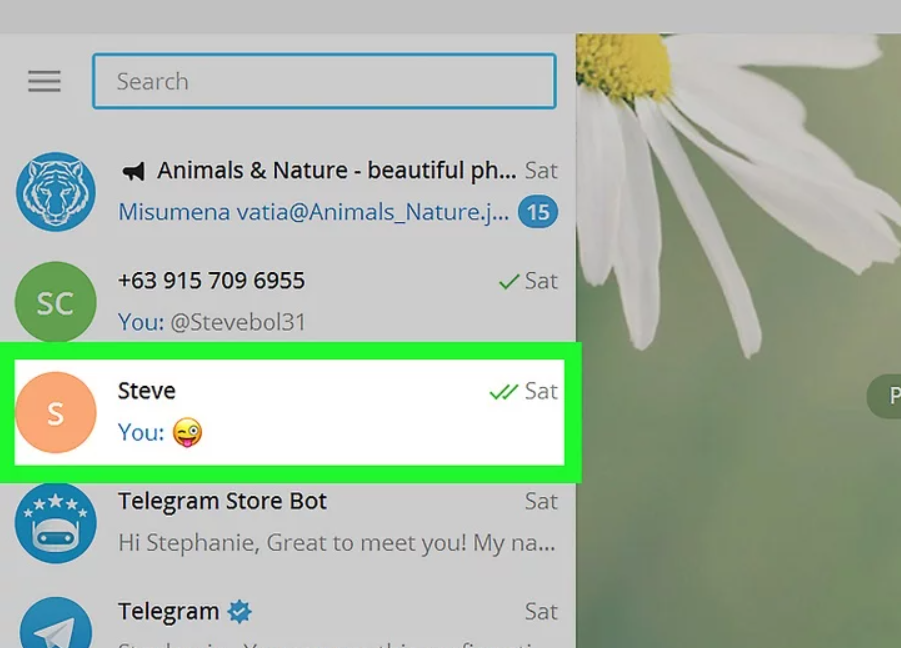
Task: Open the +63 915 709 6955 chat
Action: coord(211,281)
